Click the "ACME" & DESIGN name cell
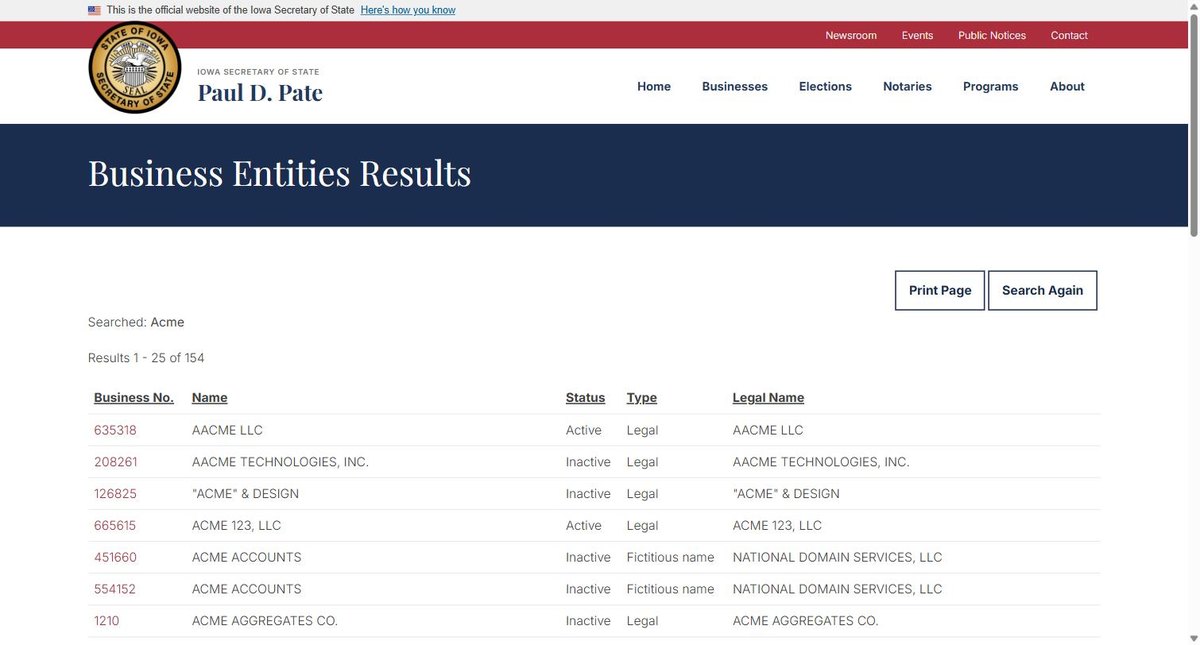 [245, 494]
